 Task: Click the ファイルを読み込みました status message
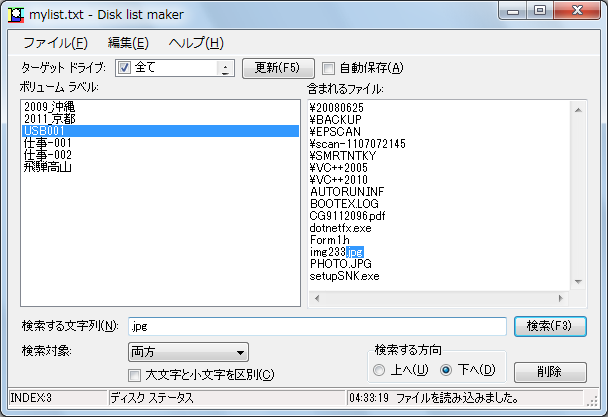pos(458,398)
